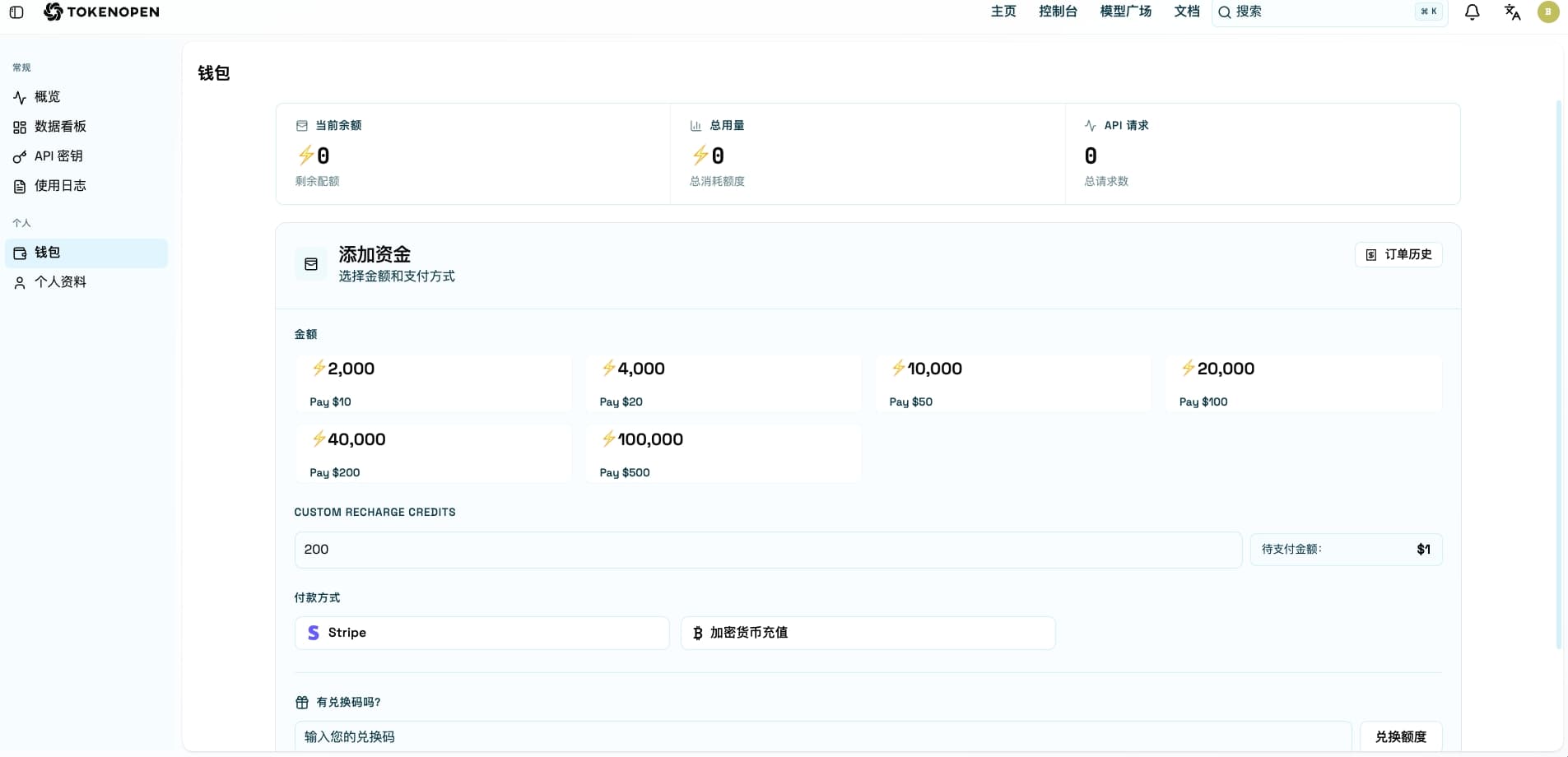Choose the 20,000 credits Pay $100 option
Image resolution: width=1568 pixels, height=757 pixels.
[x=1304, y=383]
